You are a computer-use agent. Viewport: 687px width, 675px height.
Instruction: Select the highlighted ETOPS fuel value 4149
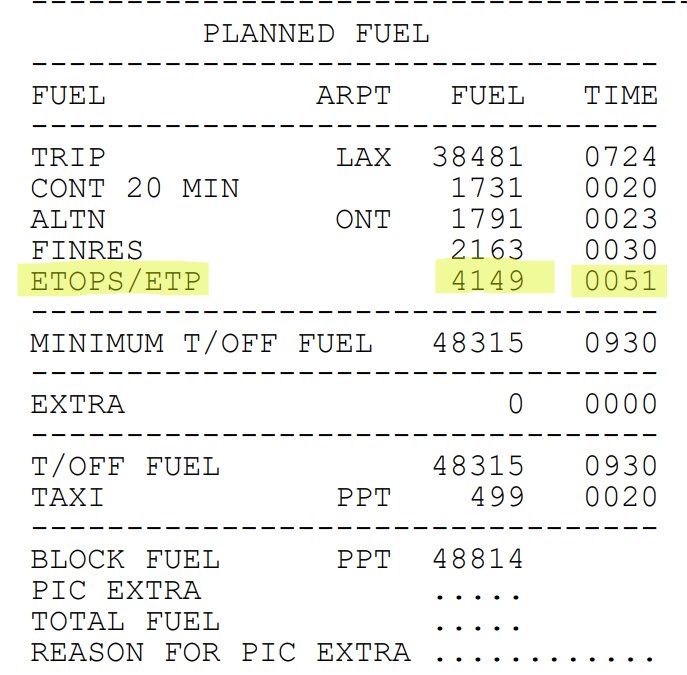(x=488, y=280)
